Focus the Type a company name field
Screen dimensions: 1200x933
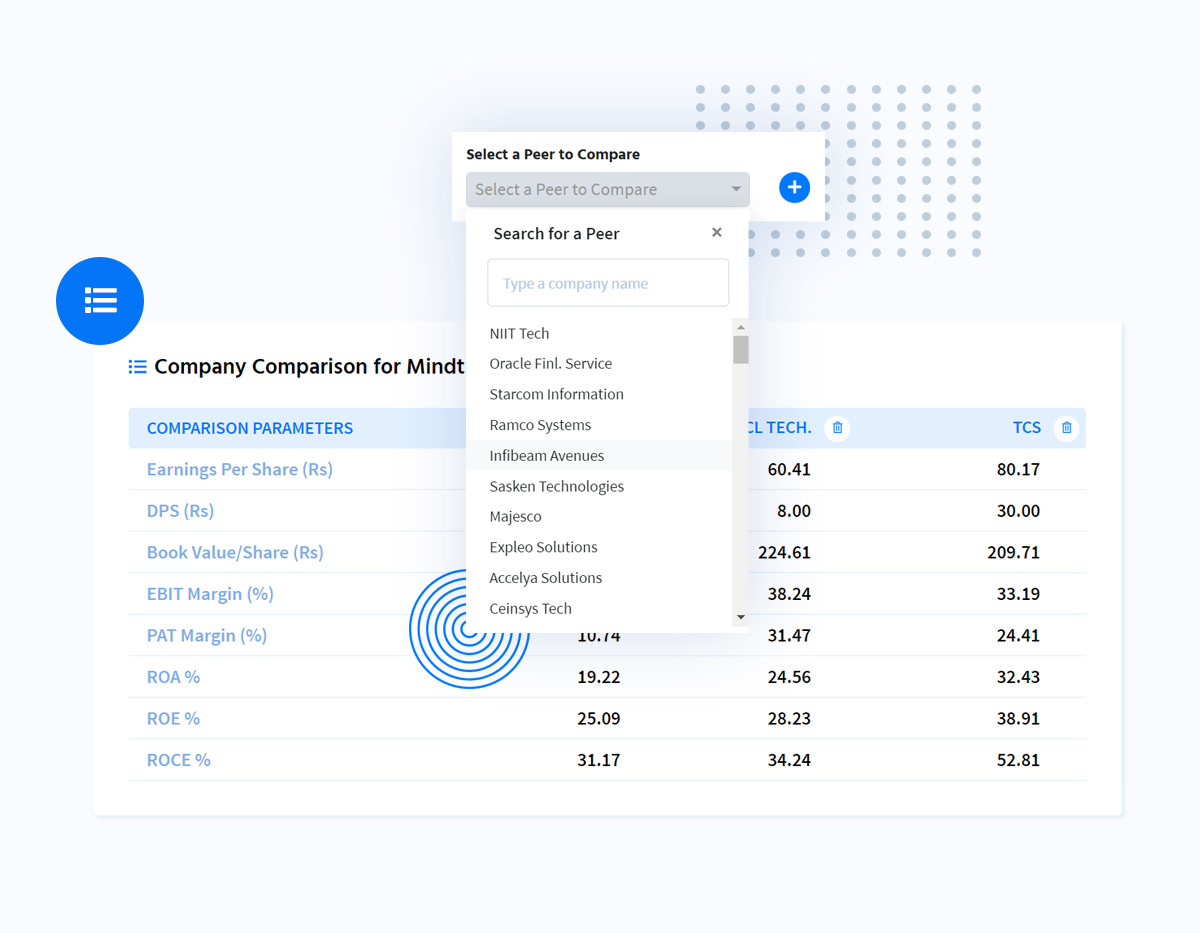608,283
